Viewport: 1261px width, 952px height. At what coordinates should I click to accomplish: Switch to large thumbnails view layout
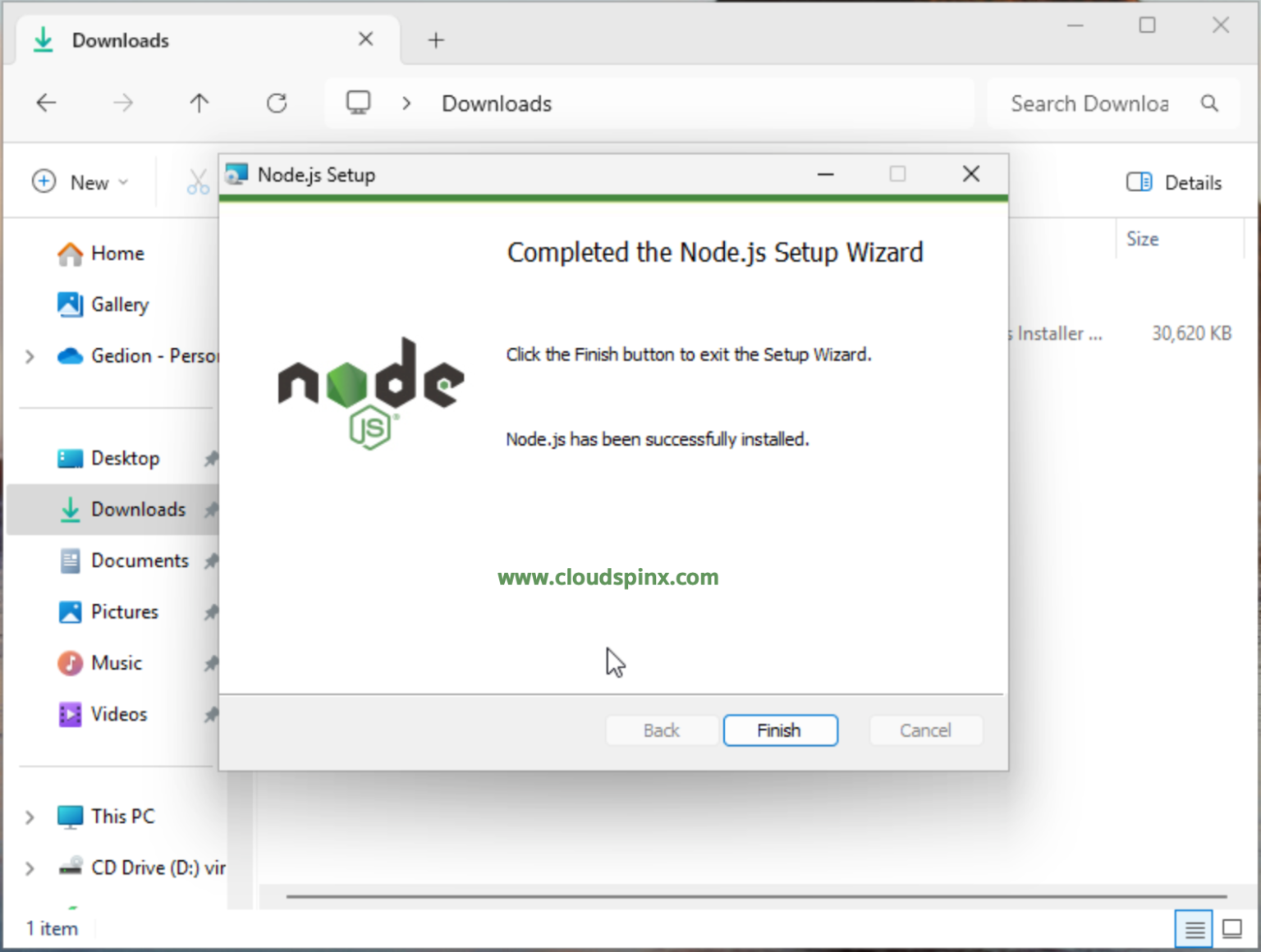(x=1232, y=929)
